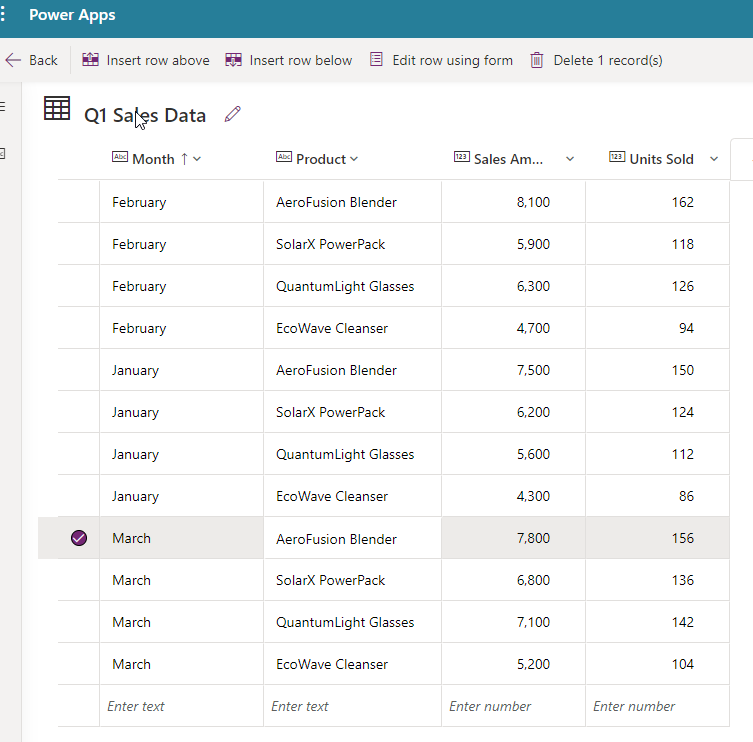Image resolution: width=753 pixels, height=742 pixels.
Task: Deselect the checked March AeroFusion Blender row
Action: (x=79, y=538)
